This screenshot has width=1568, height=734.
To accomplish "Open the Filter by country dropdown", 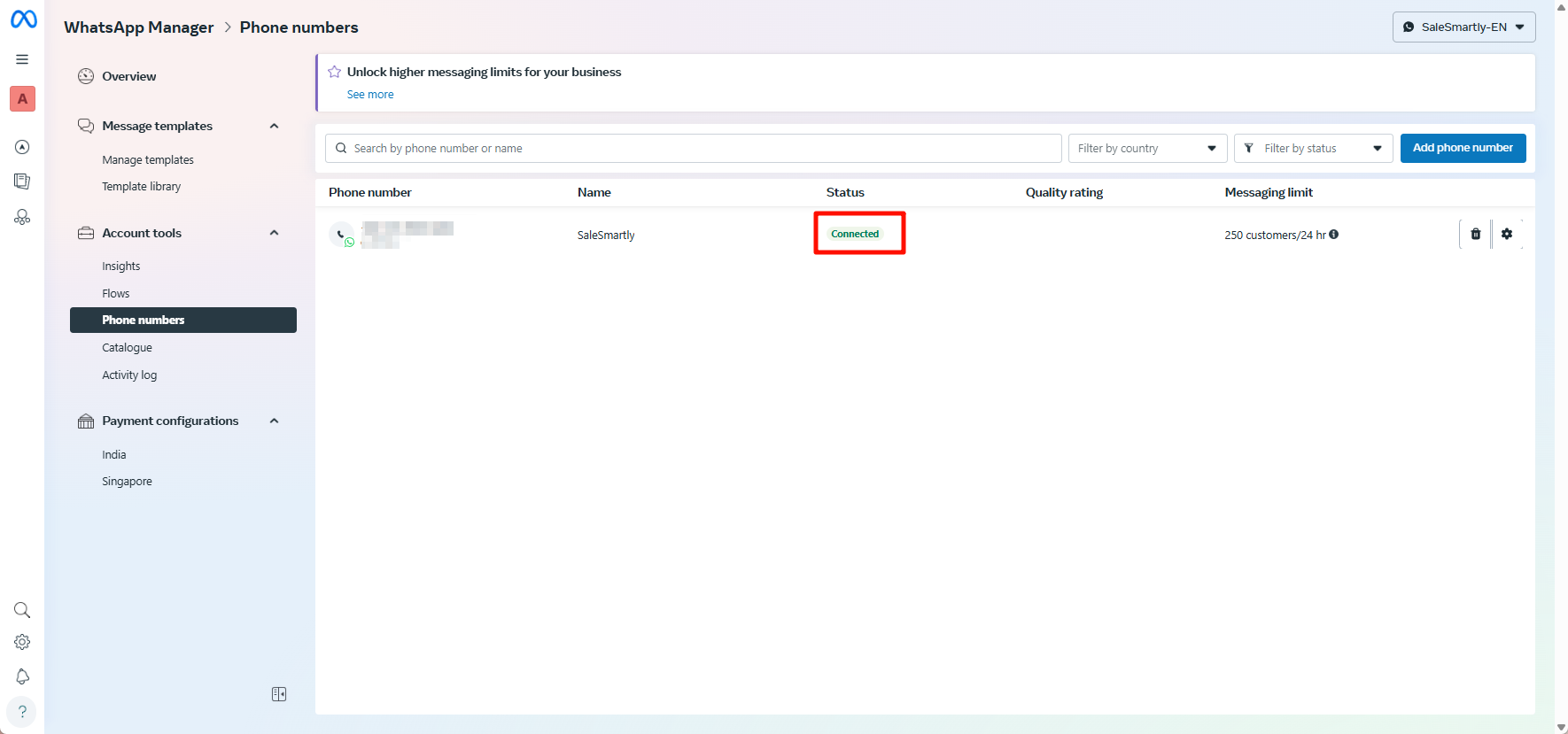I will pos(1147,148).
